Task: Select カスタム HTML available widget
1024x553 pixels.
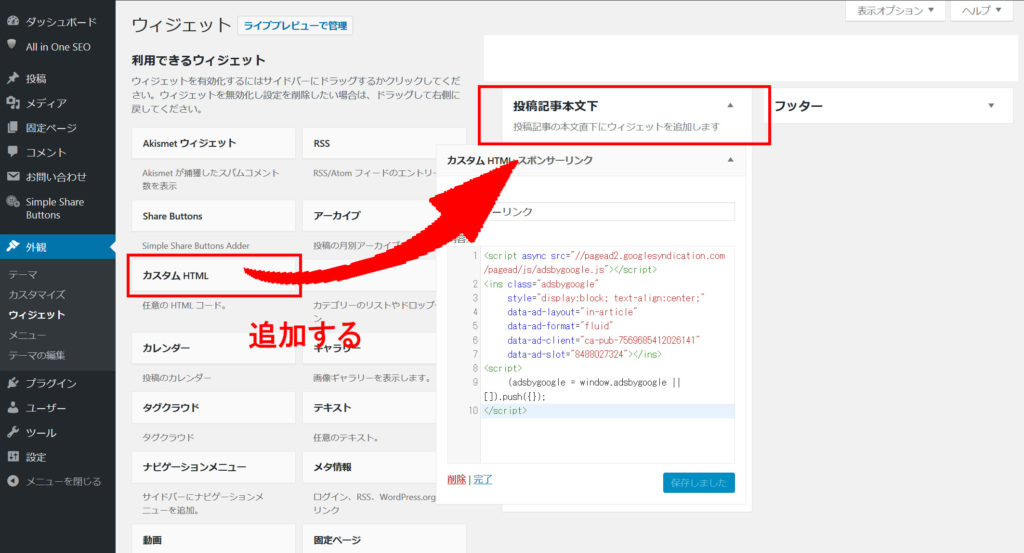Action: coord(214,276)
